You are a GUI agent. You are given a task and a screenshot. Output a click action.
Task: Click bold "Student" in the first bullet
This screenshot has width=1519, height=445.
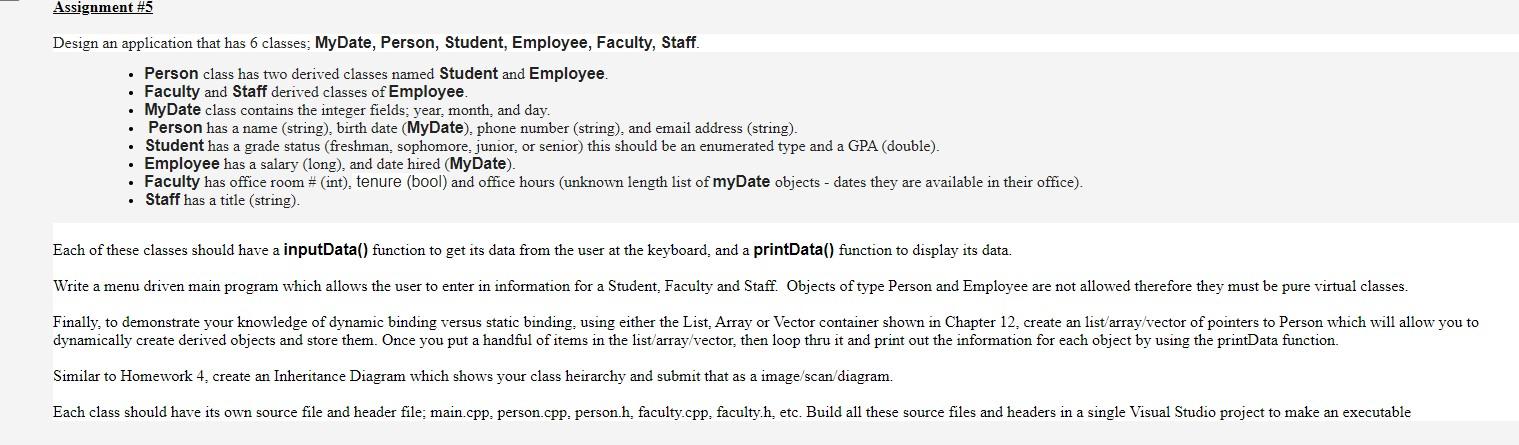pos(468,74)
